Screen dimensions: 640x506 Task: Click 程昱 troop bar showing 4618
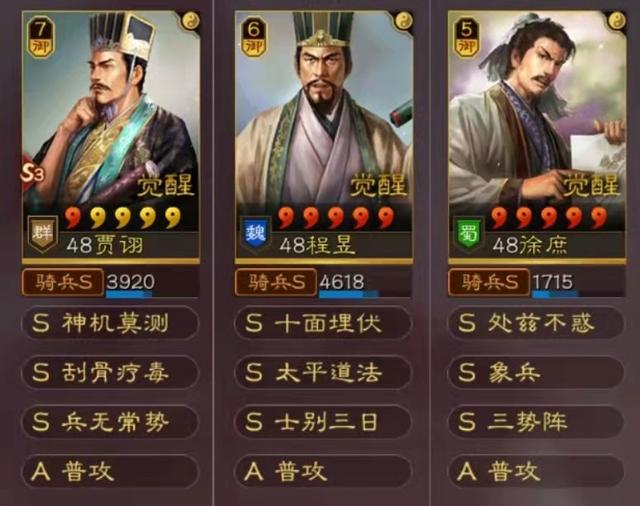coord(364,283)
